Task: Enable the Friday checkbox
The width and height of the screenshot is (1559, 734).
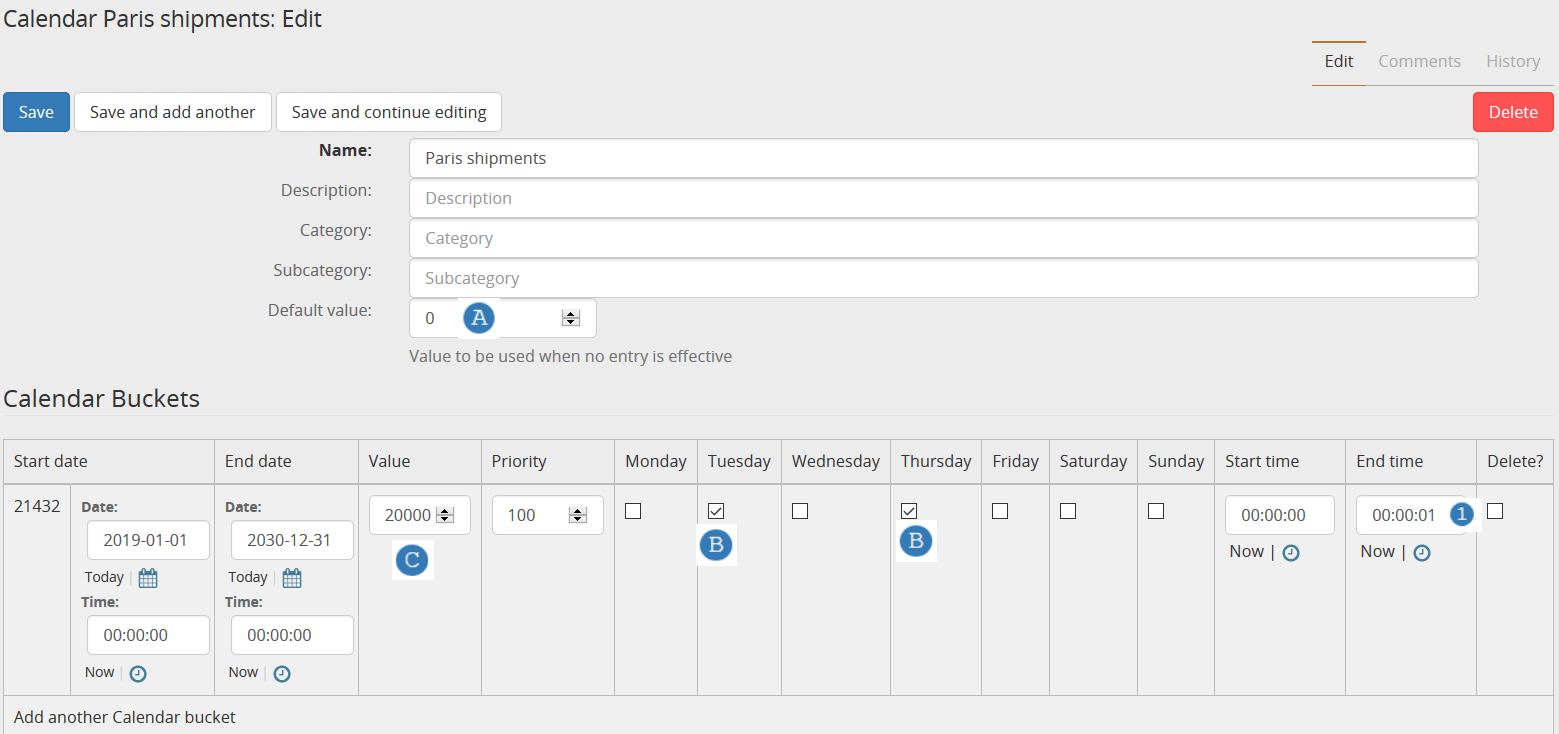Action: [x=1000, y=511]
